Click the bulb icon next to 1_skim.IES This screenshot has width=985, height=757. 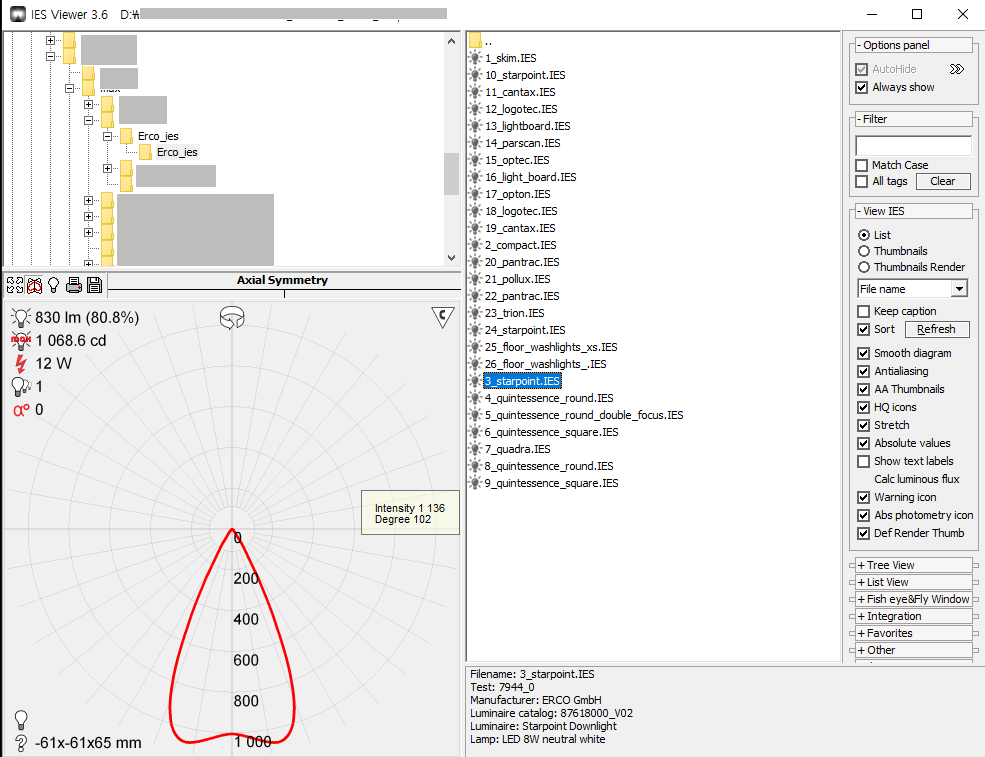pyautogui.click(x=476, y=58)
